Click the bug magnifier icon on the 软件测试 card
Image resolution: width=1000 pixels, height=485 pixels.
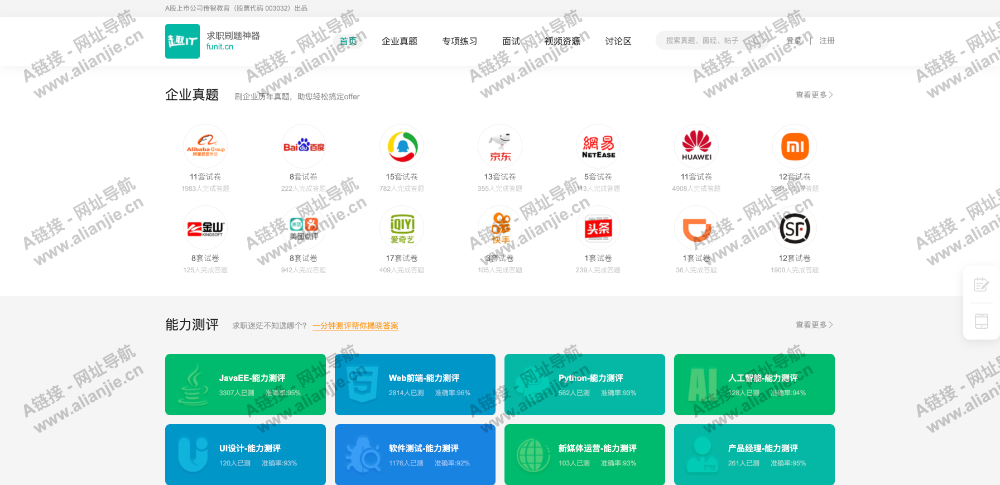(x=363, y=455)
